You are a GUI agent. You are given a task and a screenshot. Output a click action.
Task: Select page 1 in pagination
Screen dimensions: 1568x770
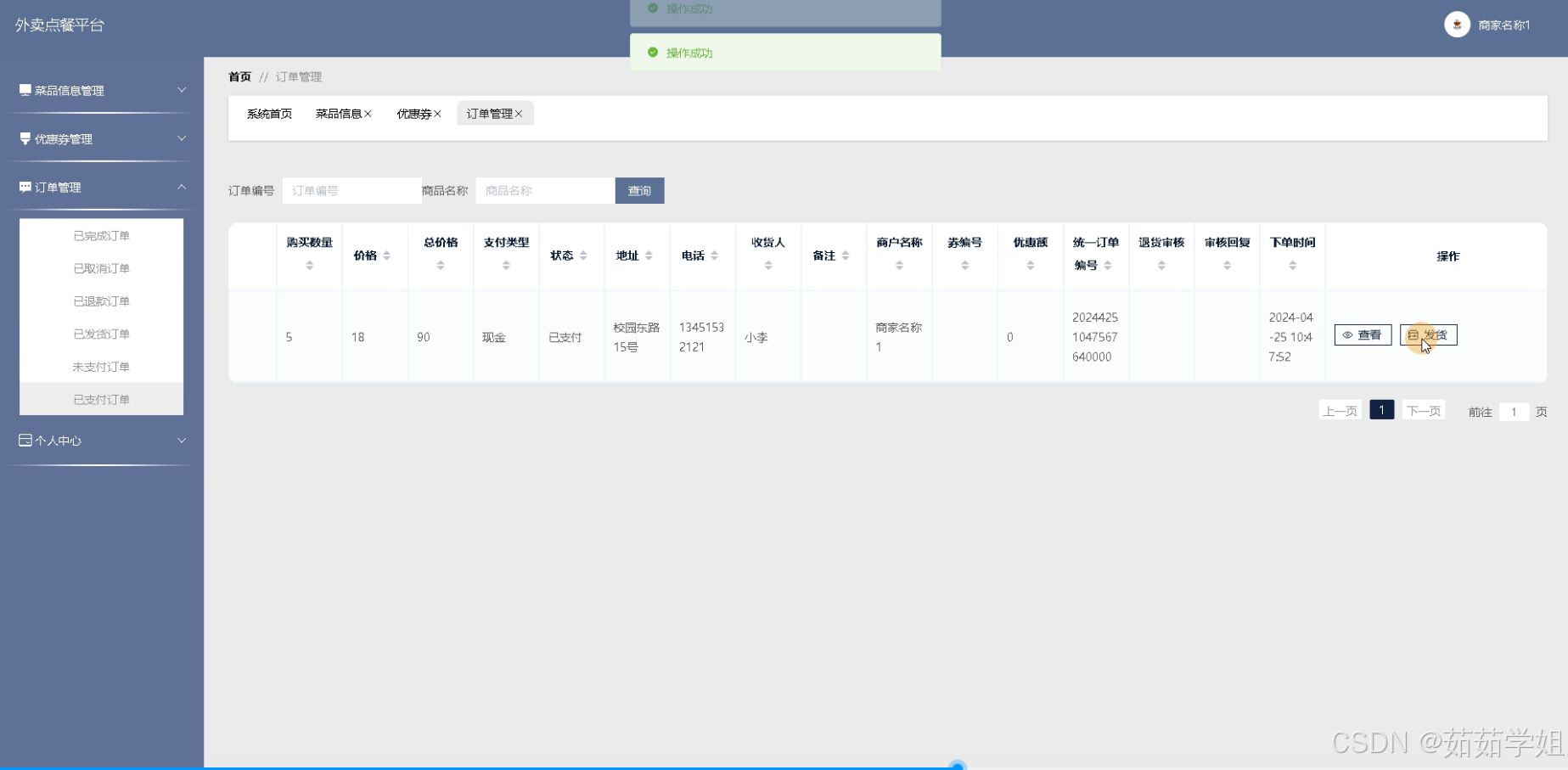[1381, 410]
